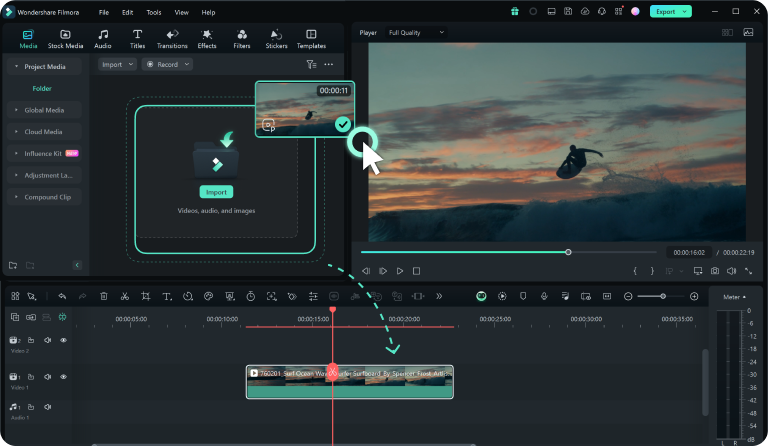Screen dimensions: 768x446
Task: Toggle visibility of Video 1 track
Action: [63, 377]
